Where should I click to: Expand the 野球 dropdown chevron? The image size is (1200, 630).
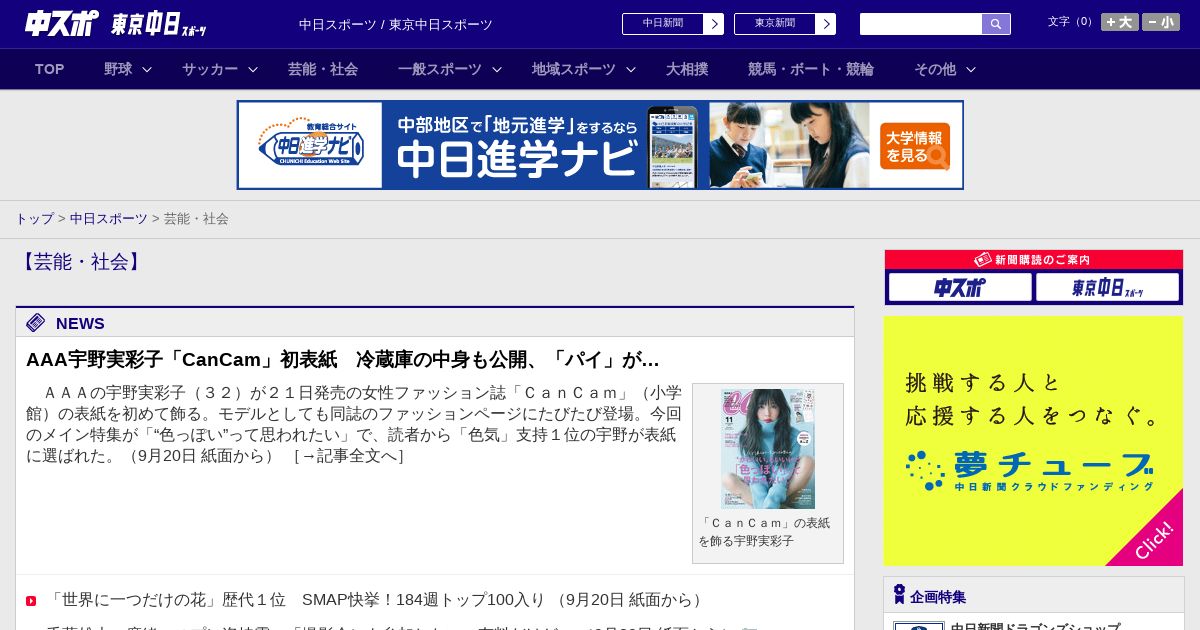(x=147, y=69)
